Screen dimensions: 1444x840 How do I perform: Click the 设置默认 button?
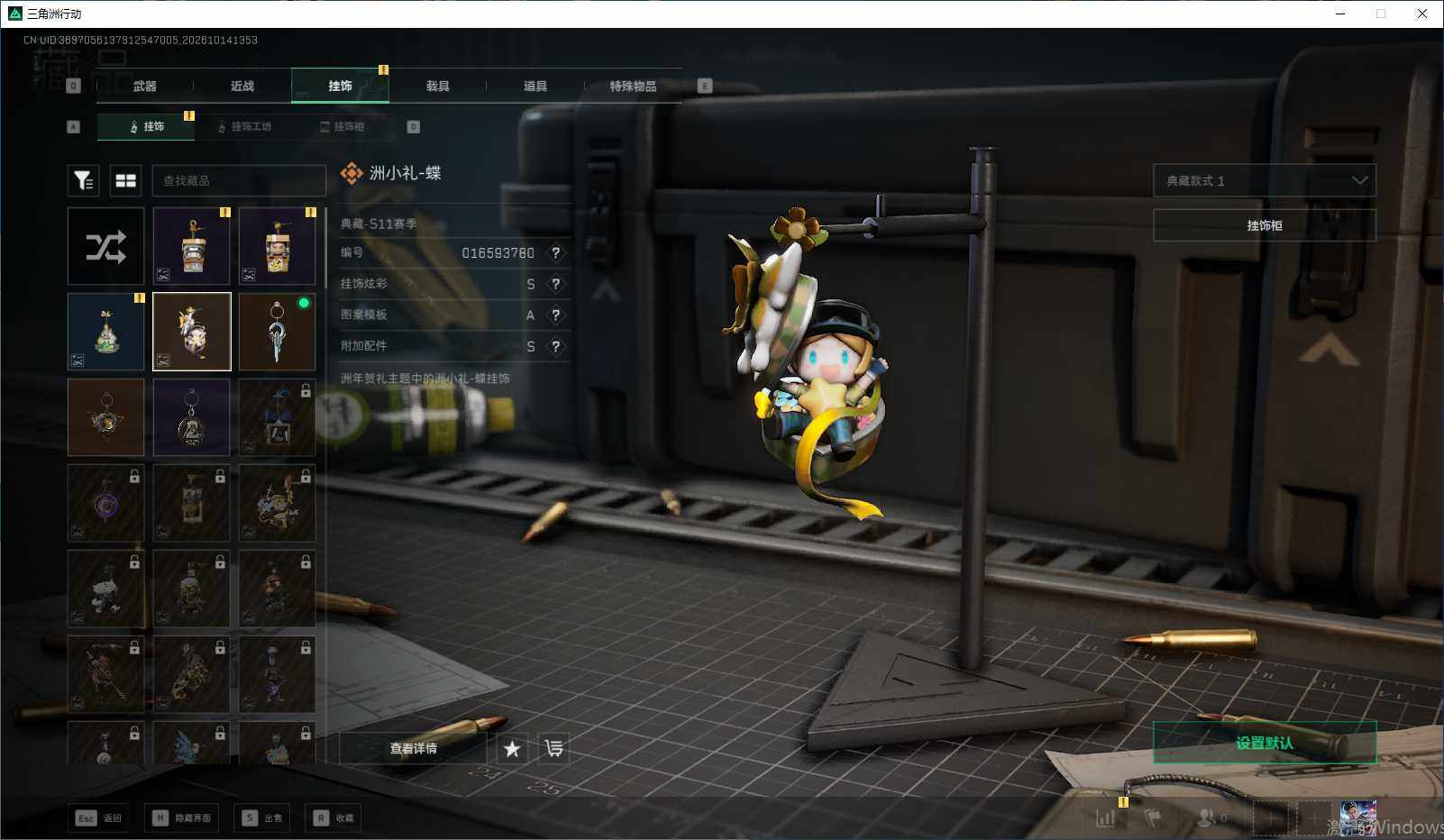(1264, 743)
